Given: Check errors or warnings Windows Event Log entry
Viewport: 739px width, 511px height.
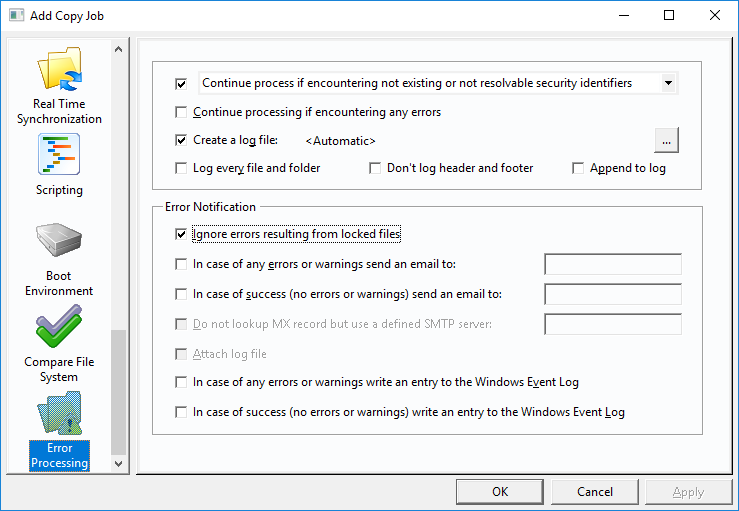Looking at the screenshot, I should coord(181,382).
